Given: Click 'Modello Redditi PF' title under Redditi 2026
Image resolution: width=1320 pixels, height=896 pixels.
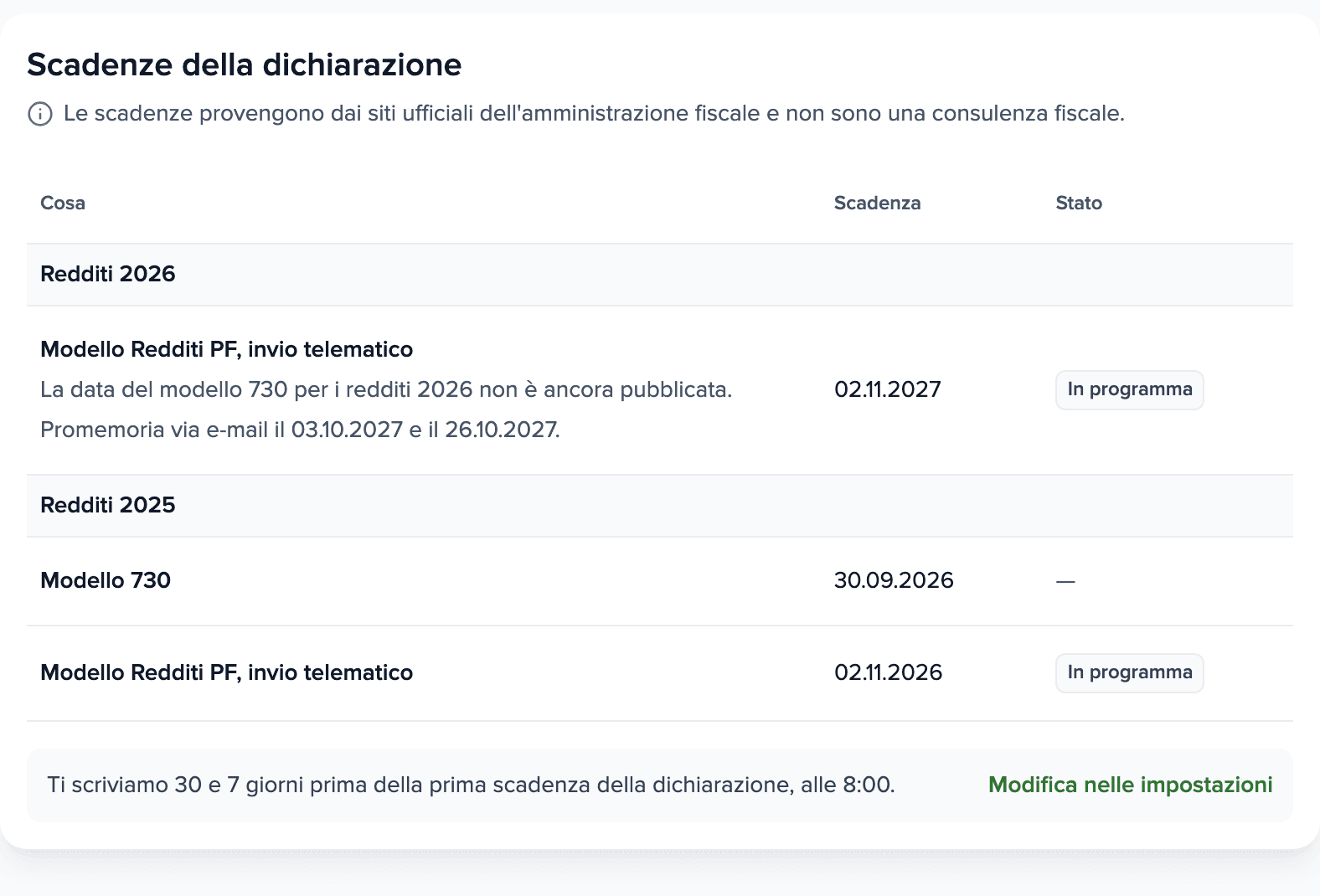Looking at the screenshot, I should (226, 349).
